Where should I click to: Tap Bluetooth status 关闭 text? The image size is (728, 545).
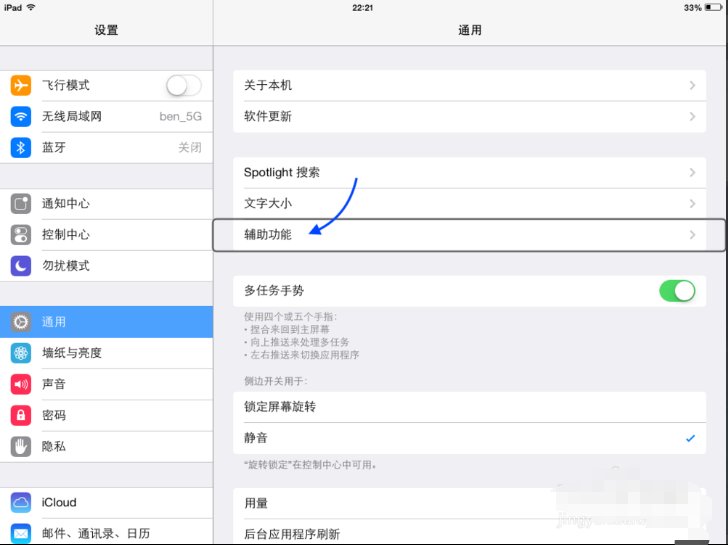point(190,148)
